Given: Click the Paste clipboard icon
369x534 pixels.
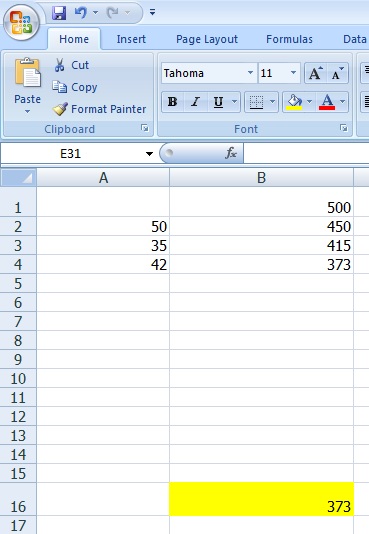Looking at the screenshot, I should [x=28, y=73].
